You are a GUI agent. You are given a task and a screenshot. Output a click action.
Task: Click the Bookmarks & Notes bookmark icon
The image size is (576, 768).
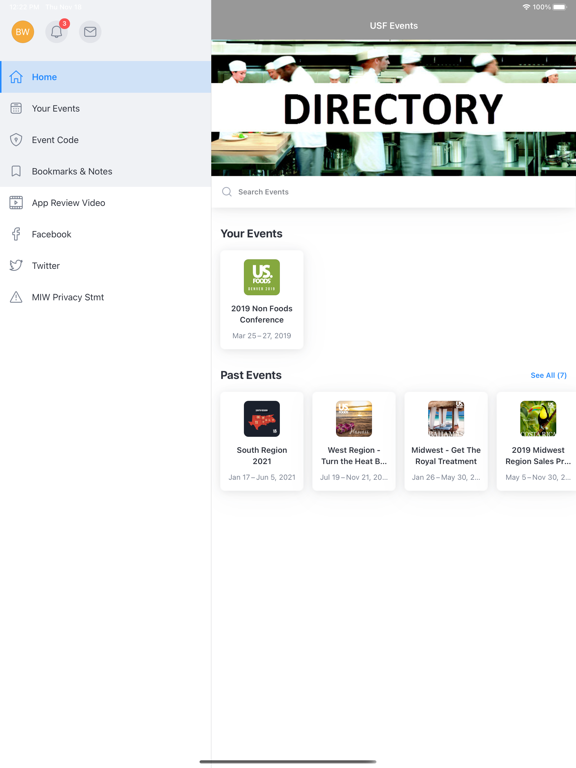pos(16,171)
